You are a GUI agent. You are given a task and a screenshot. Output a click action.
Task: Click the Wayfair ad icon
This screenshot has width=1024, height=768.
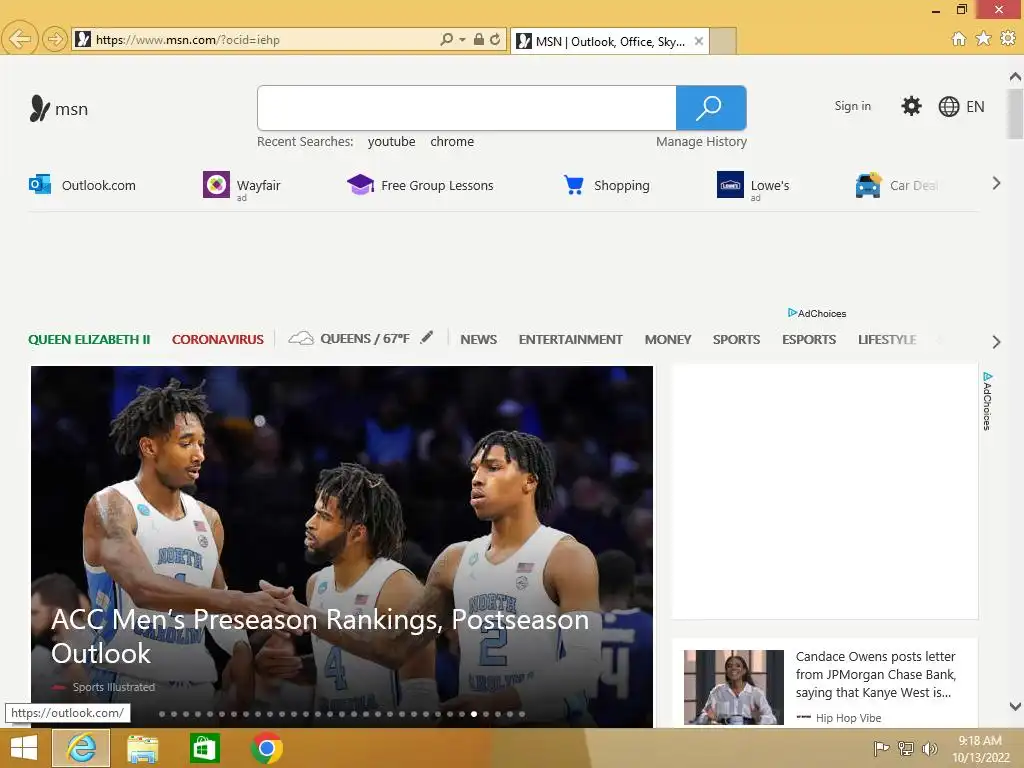[x=216, y=185]
